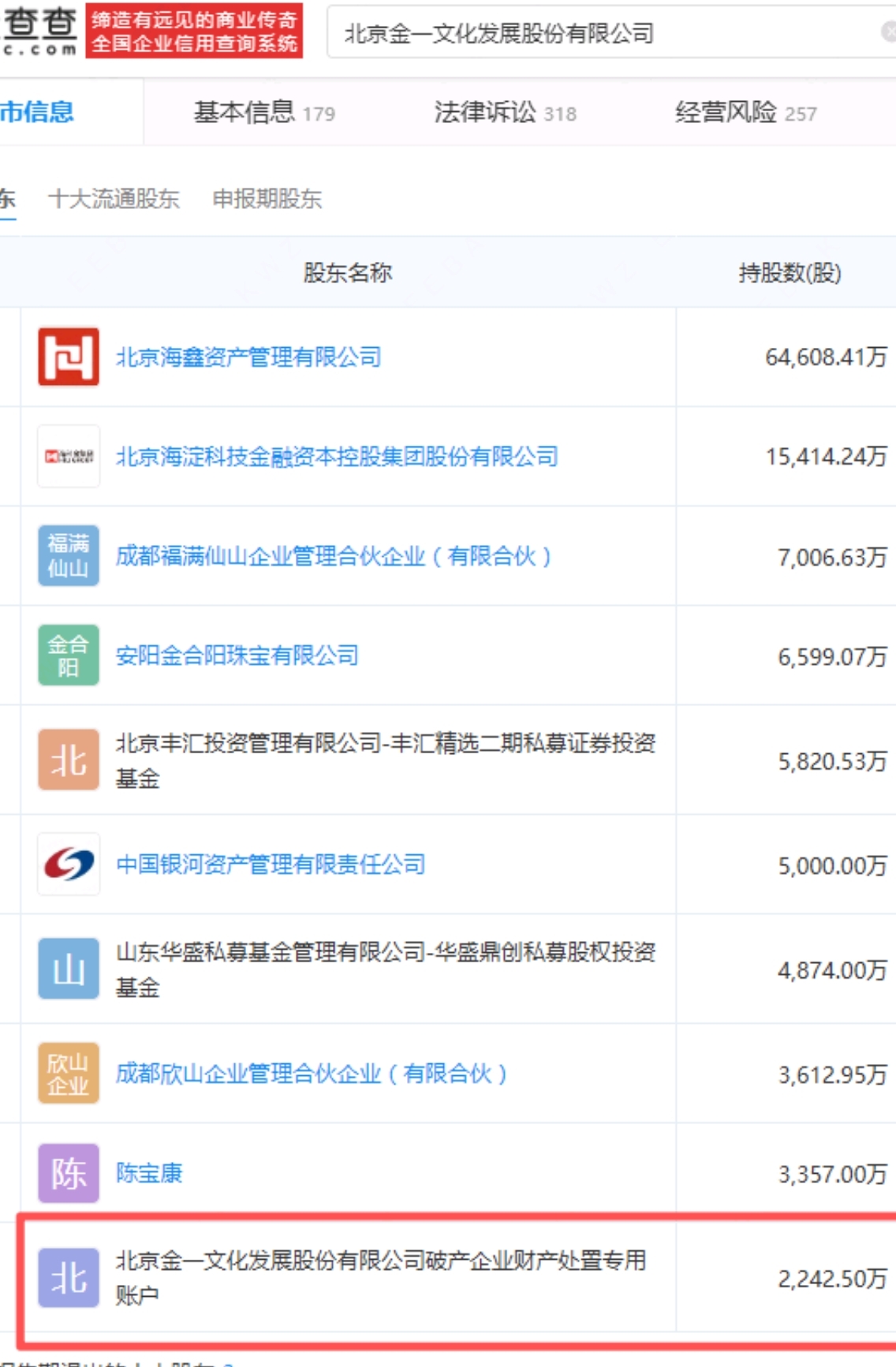Click the 查查 site logo
Screen dimensions: 896x1367
pyautogui.click(x=39, y=31)
